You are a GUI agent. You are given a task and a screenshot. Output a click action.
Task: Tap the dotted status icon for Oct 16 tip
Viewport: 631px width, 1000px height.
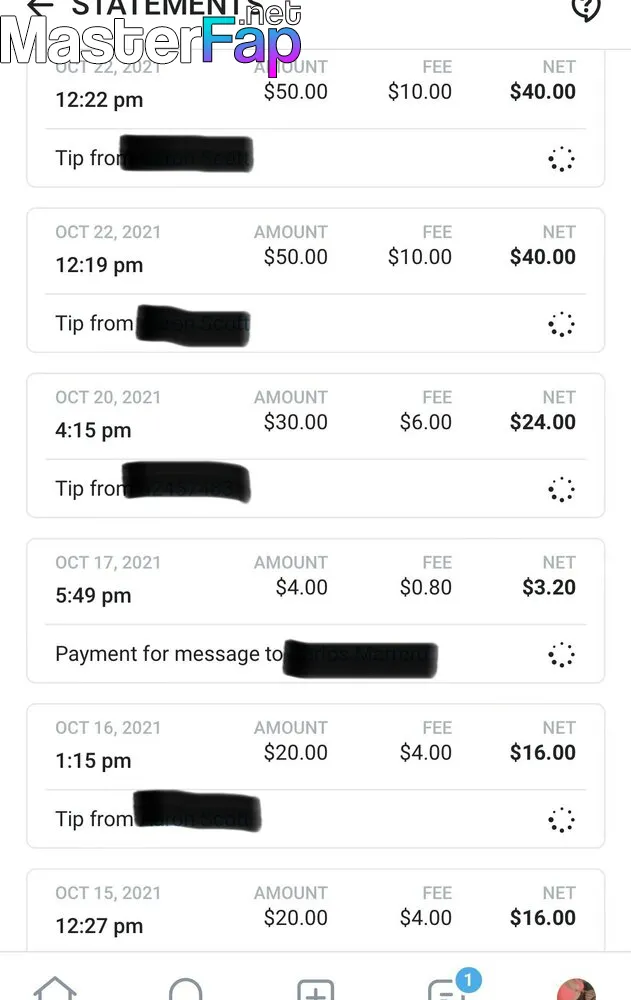561,820
